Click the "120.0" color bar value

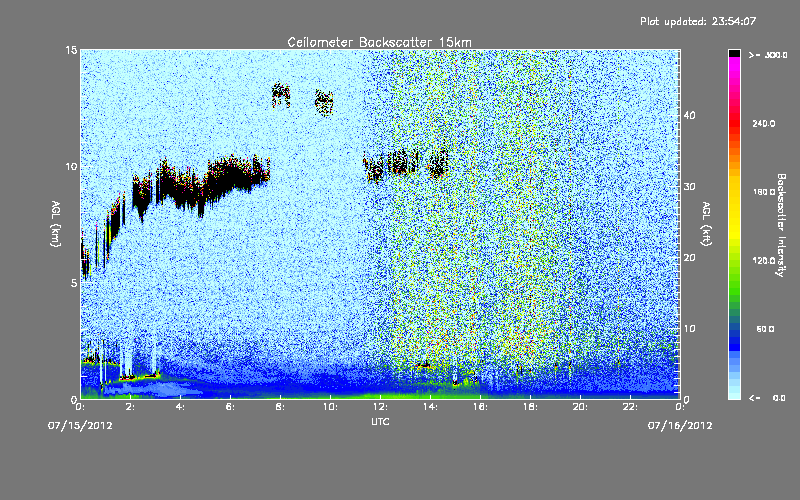(764, 260)
